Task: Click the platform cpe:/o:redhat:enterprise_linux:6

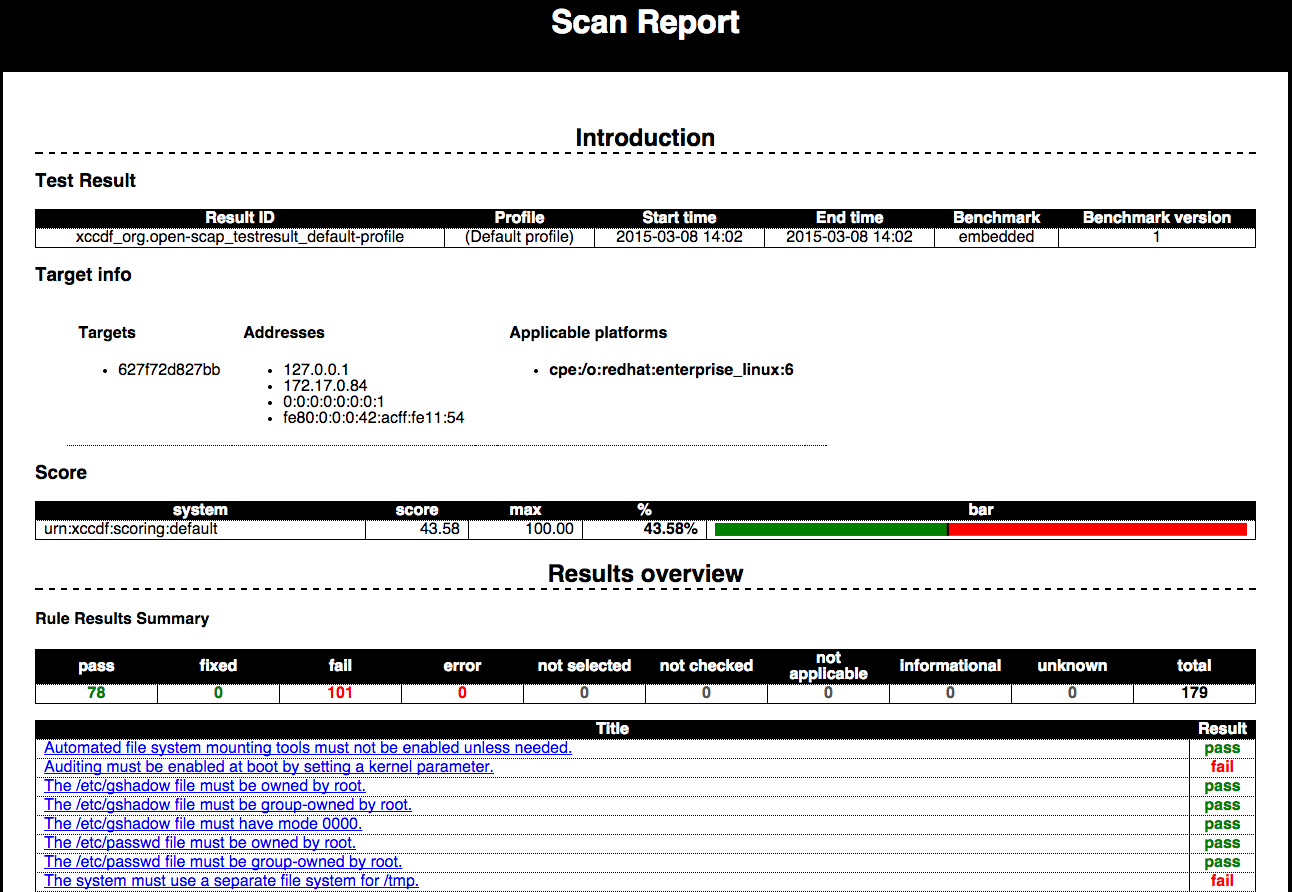Action: [x=671, y=369]
